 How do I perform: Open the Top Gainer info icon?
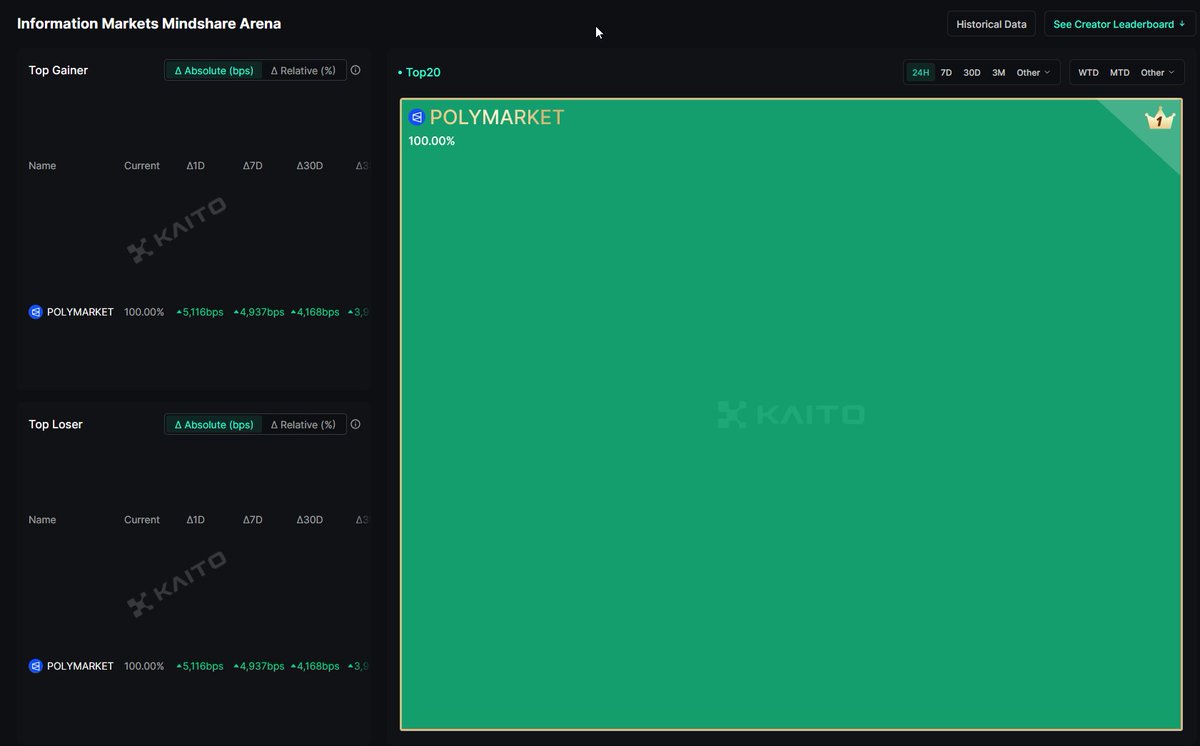coord(355,70)
